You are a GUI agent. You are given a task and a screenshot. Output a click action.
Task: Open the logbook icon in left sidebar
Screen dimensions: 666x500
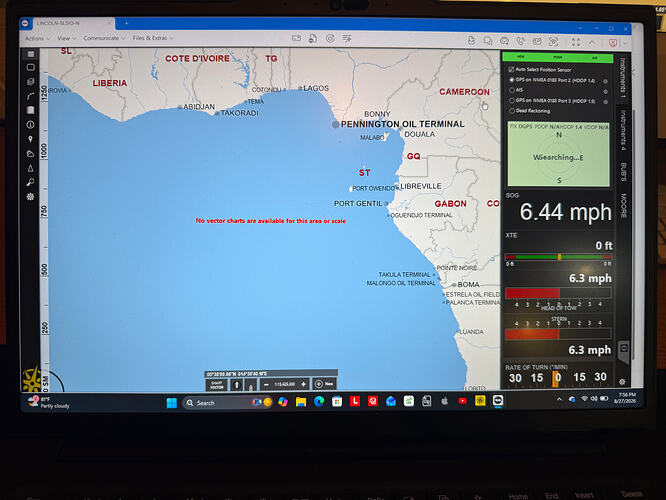(x=31, y=110)
